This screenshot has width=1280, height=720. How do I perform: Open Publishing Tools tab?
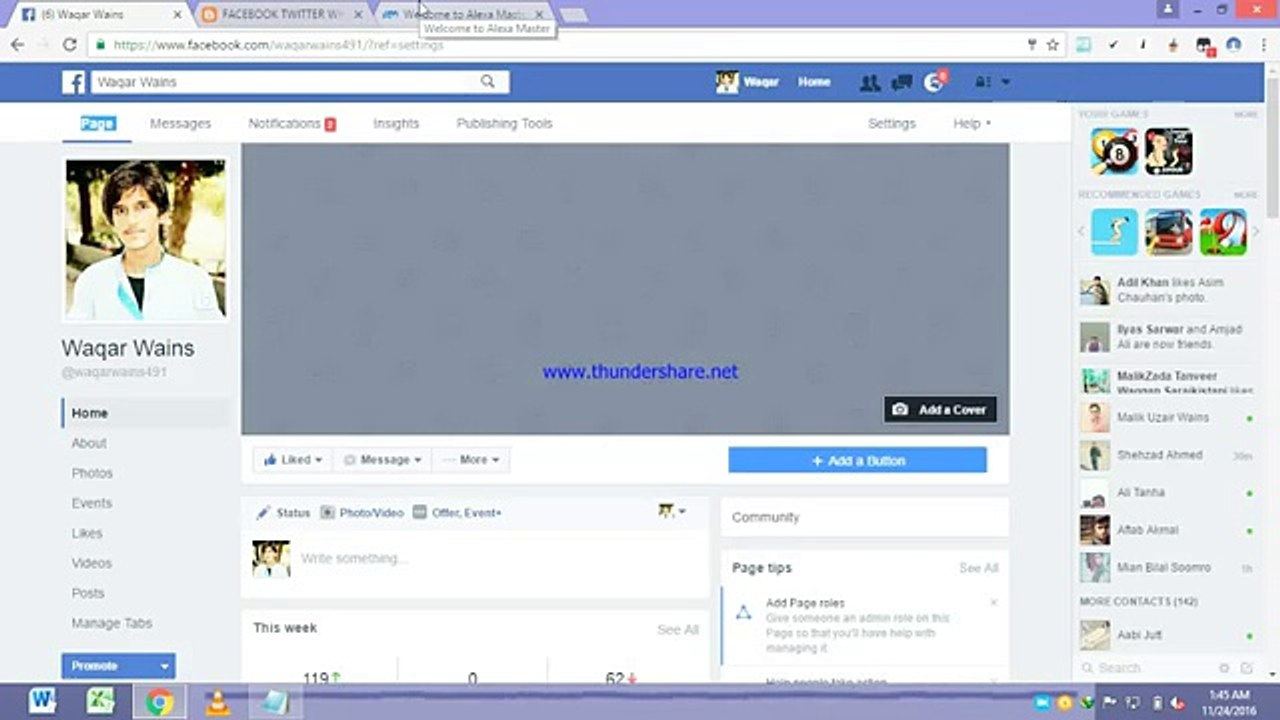click(504, 124)
